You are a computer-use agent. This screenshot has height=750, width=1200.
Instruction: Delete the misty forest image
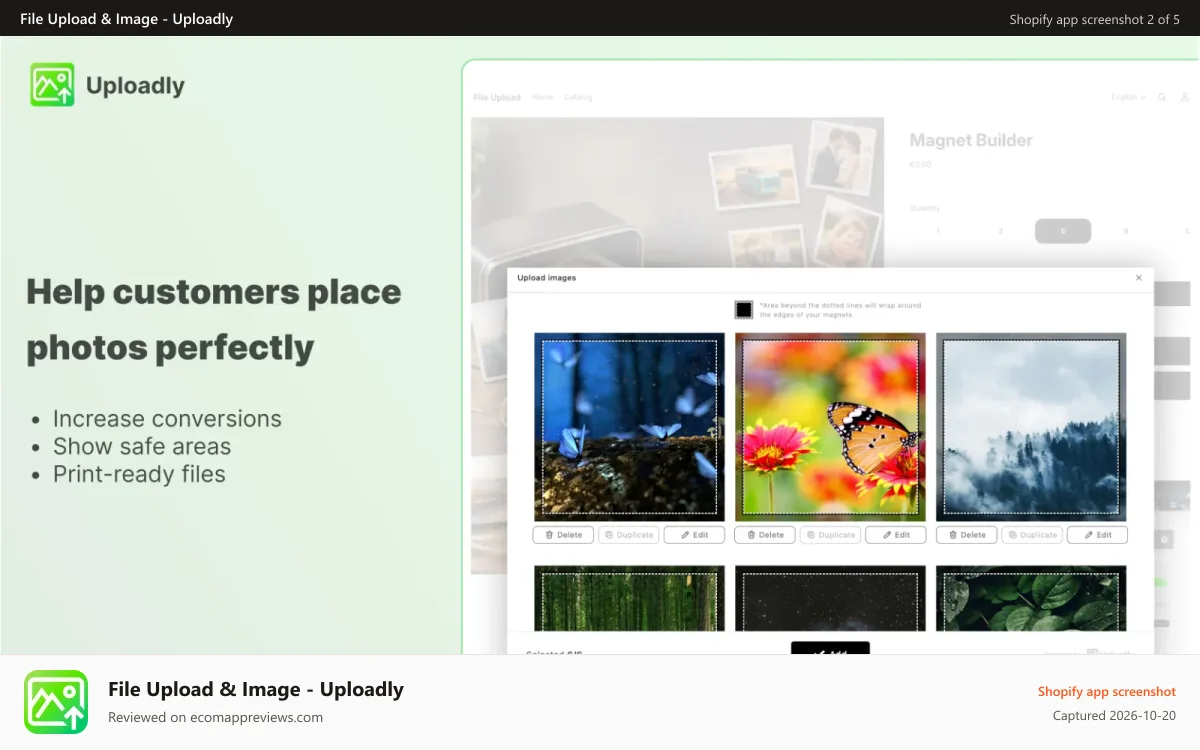pos(967,535)
